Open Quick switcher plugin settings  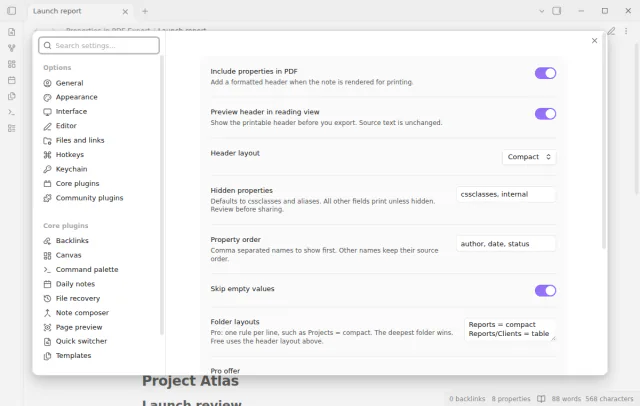75,341
